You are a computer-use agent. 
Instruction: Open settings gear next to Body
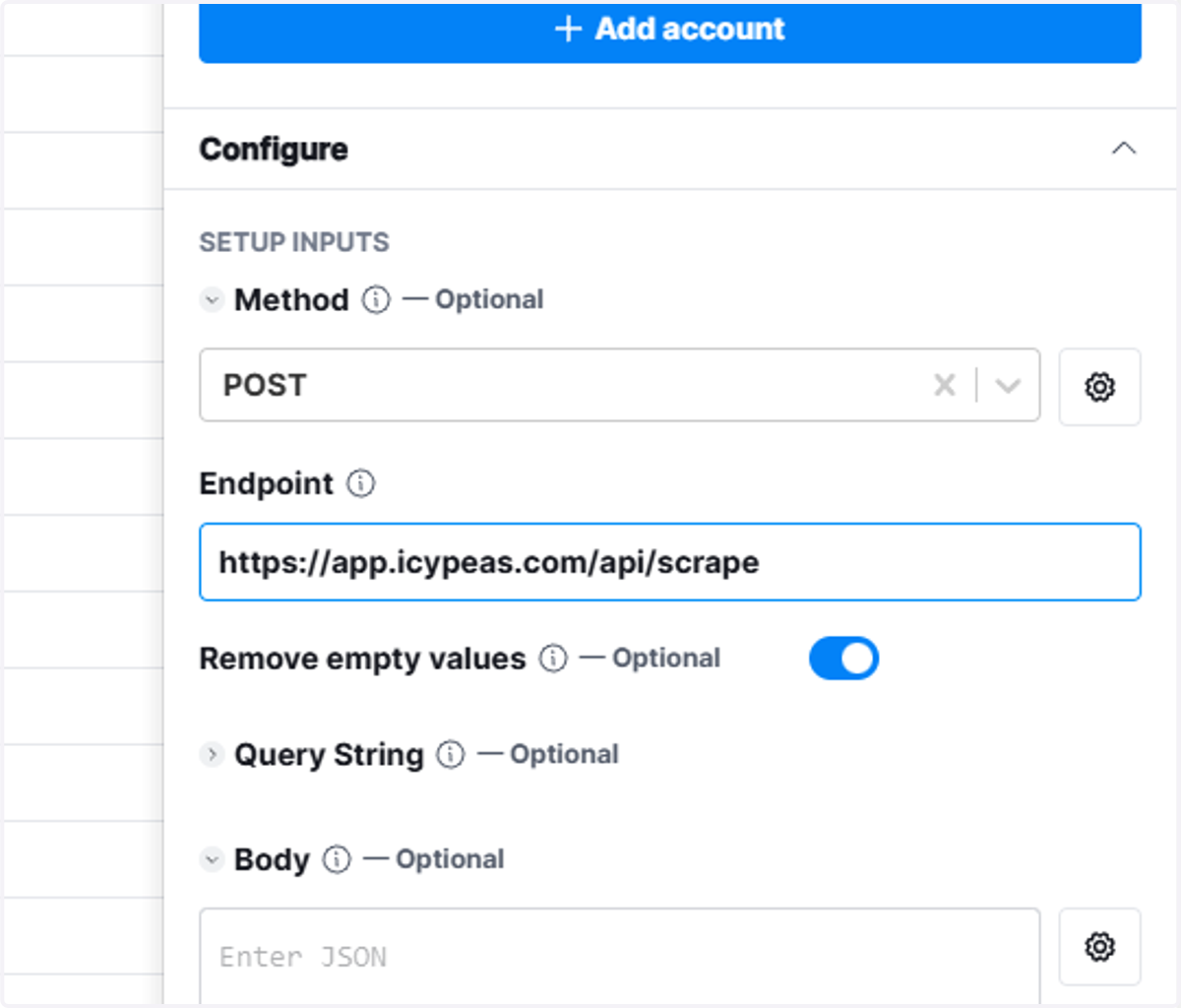click(1099, 947)
